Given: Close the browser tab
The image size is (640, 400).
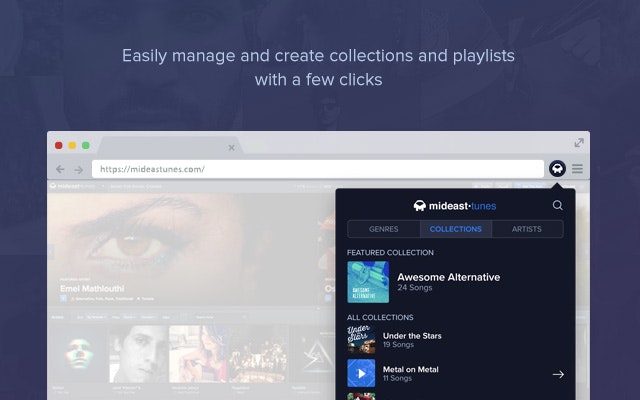Looking at the screenshot, I should tap(231, 148).
